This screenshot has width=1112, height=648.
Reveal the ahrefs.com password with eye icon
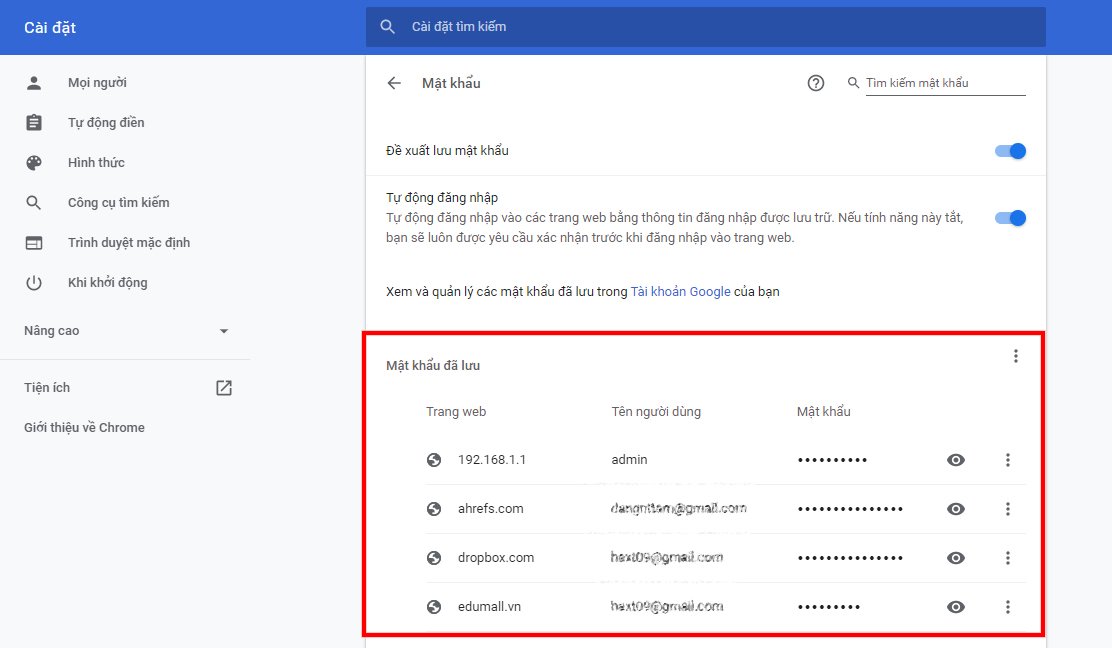click(956, 509)
